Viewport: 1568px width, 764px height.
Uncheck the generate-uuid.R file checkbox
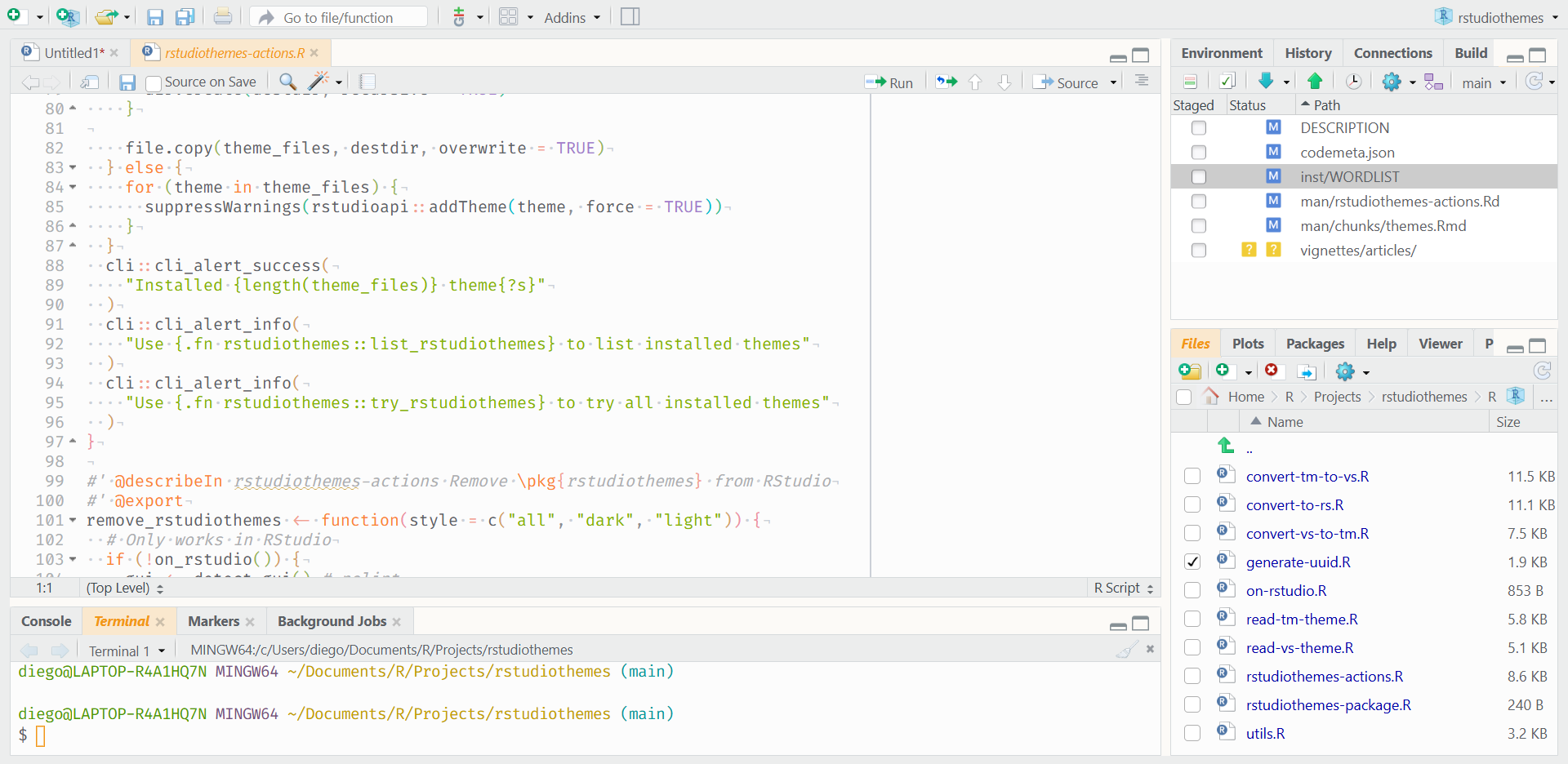coord(1192,562)
